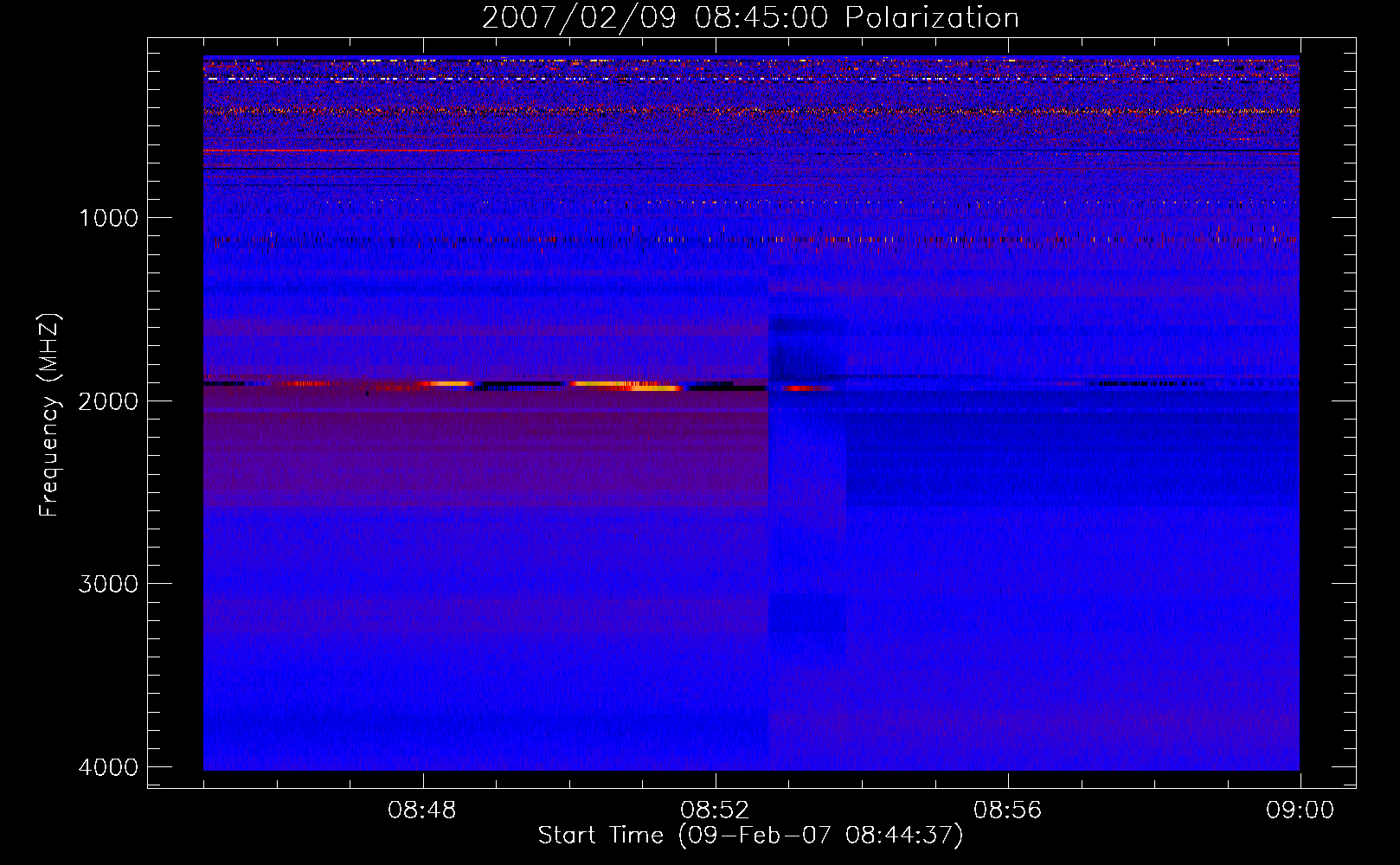The image size is (1400, 865).
Task: Click the 1000 frequency tick label
Action: coord(108,218)
